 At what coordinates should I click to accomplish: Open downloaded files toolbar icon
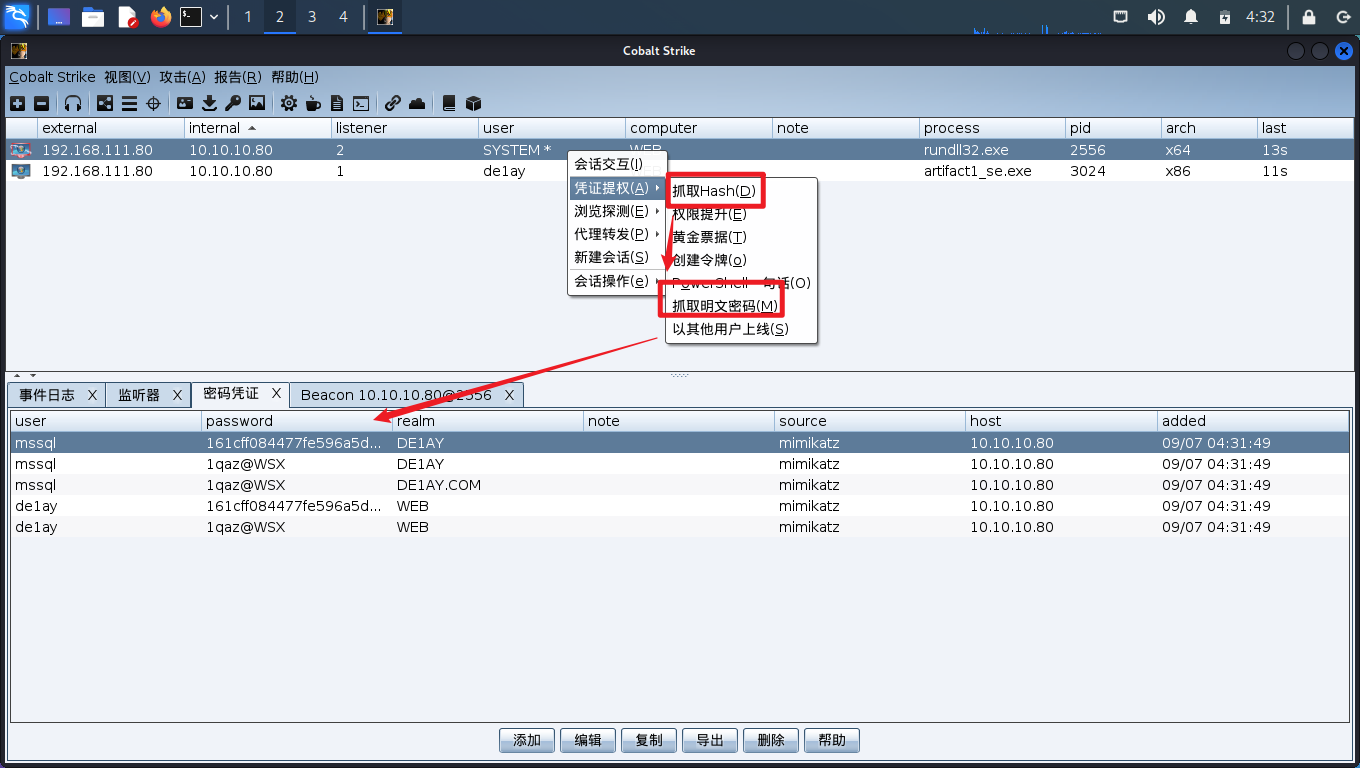click(x=209, y=103)
